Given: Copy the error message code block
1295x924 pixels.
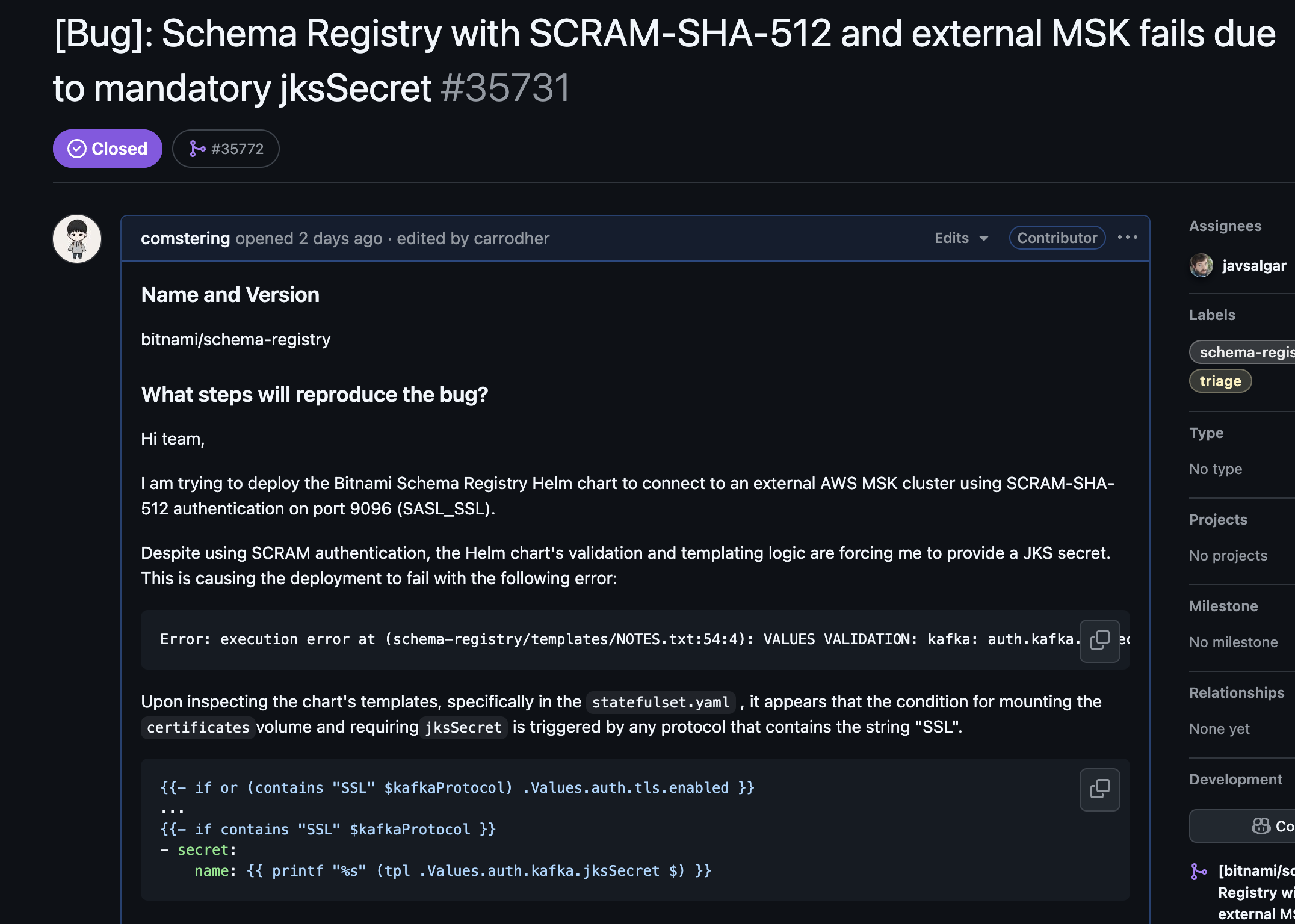Looking at the screenshot, I should (1100, 640).
